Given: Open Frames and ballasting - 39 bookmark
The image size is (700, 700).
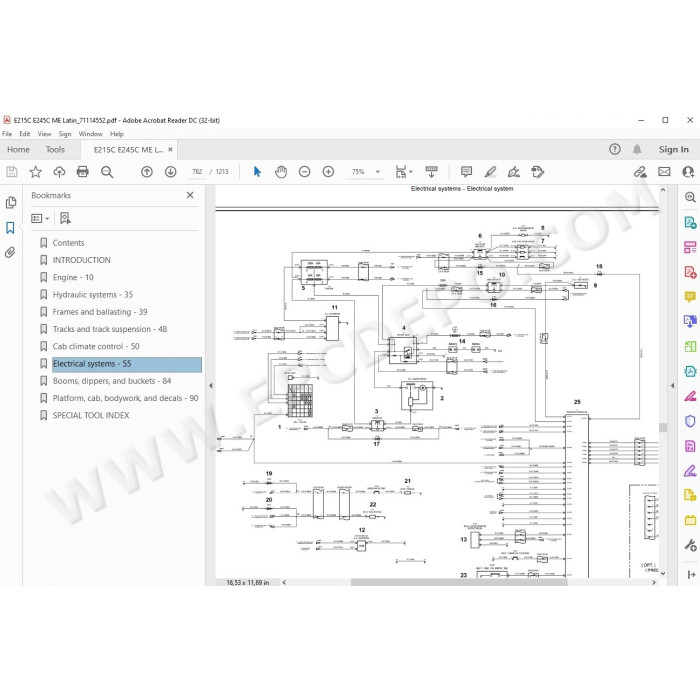Looking at the screenshot, I should [x=100, y=312].
